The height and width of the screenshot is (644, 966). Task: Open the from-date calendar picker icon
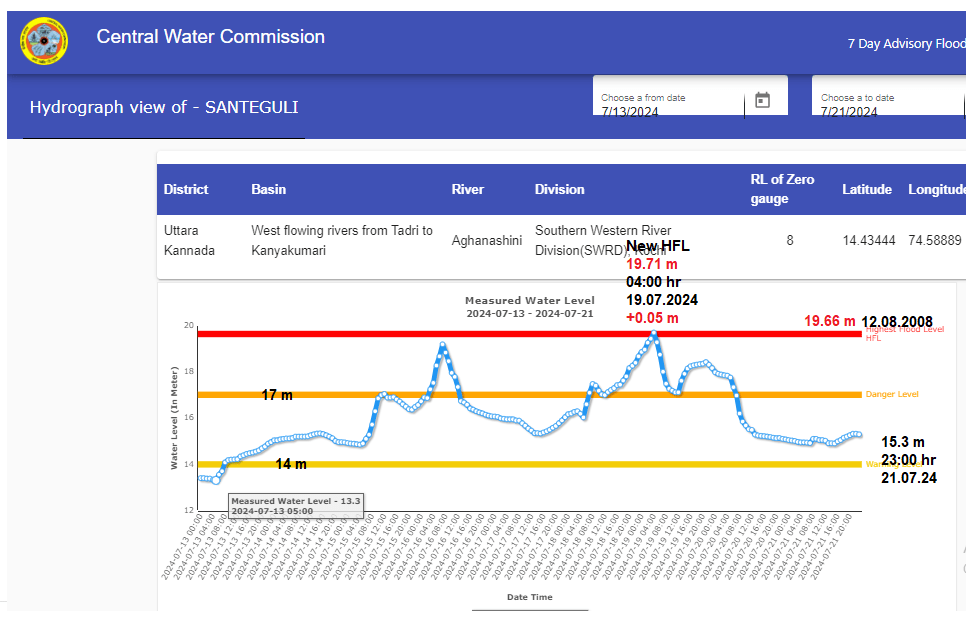click(762, 100)
